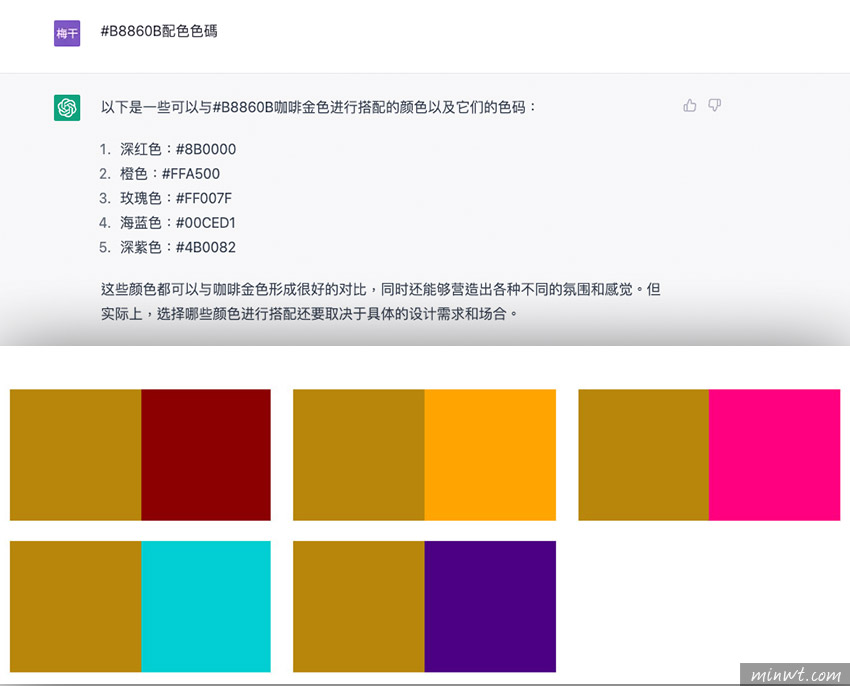Screen dimensions: 850x686
Task: Click the gold swatch beside deep purple
Action: [359, 606]
